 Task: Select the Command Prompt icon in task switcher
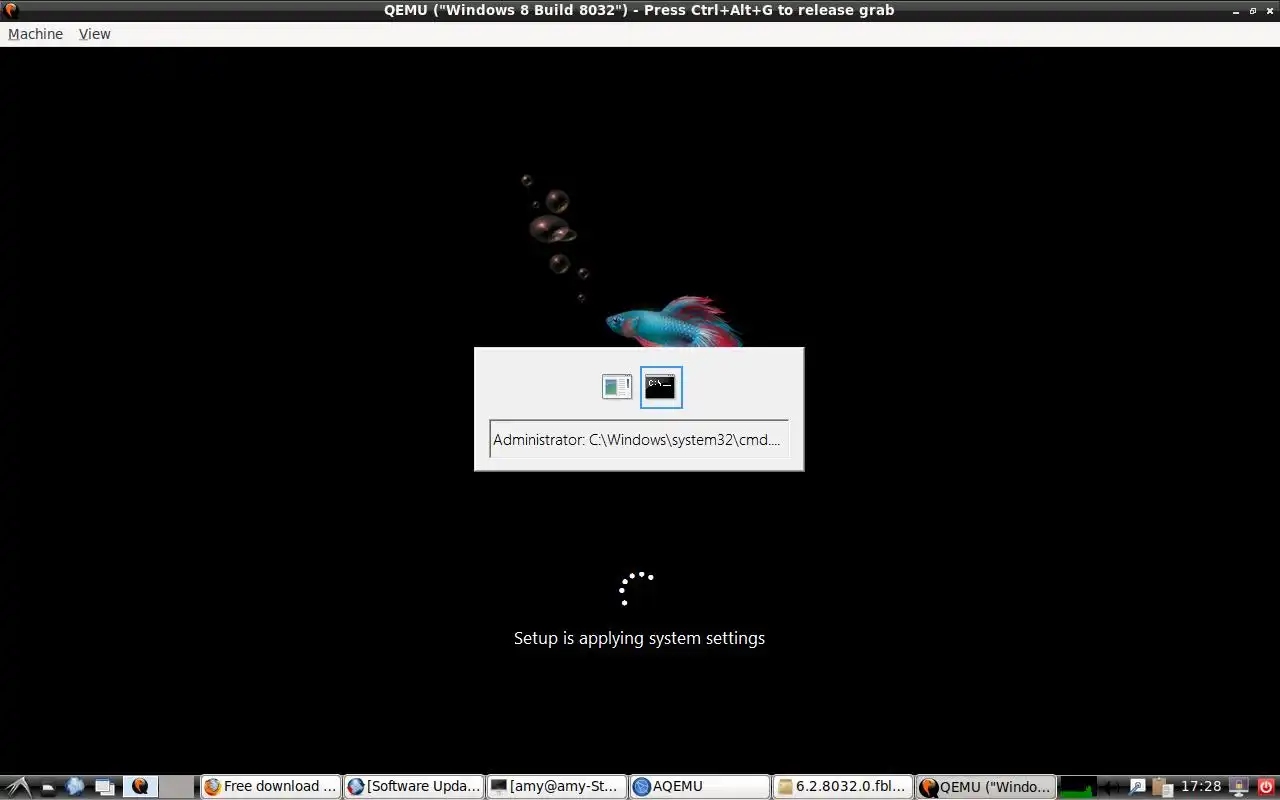[661, 387]
